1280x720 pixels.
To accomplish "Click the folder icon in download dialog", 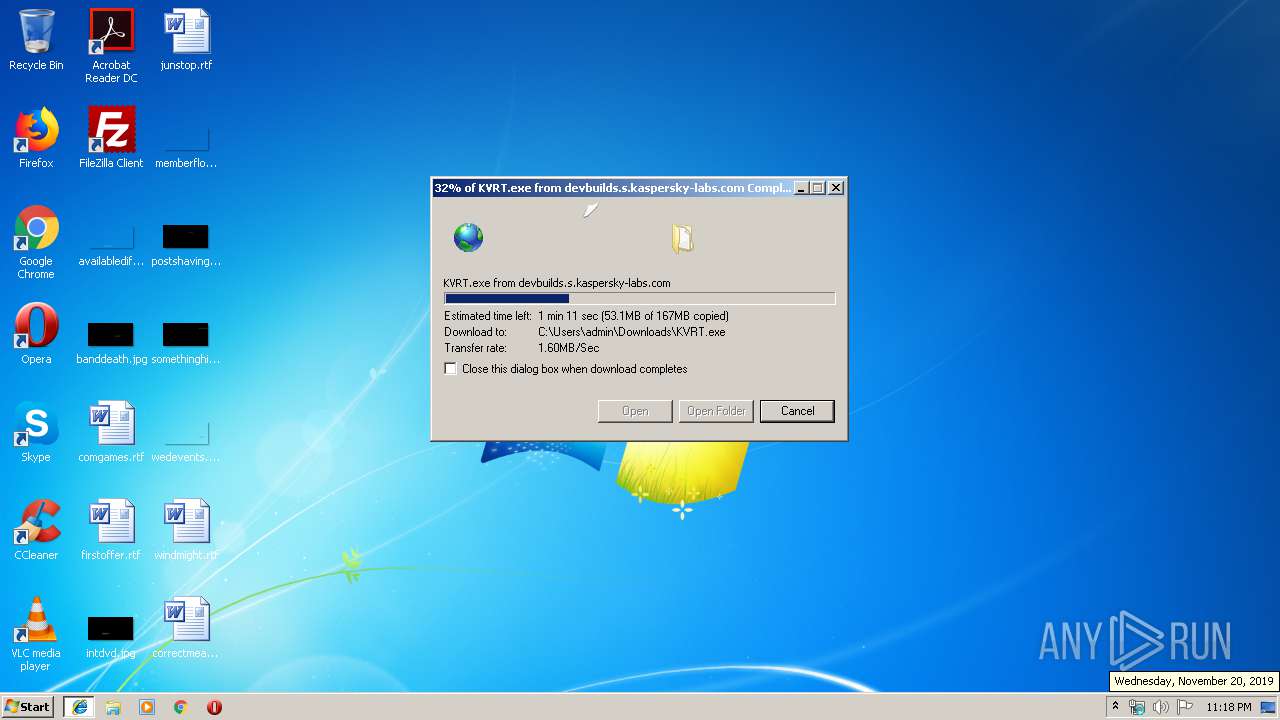I will [x=682, y=237].
